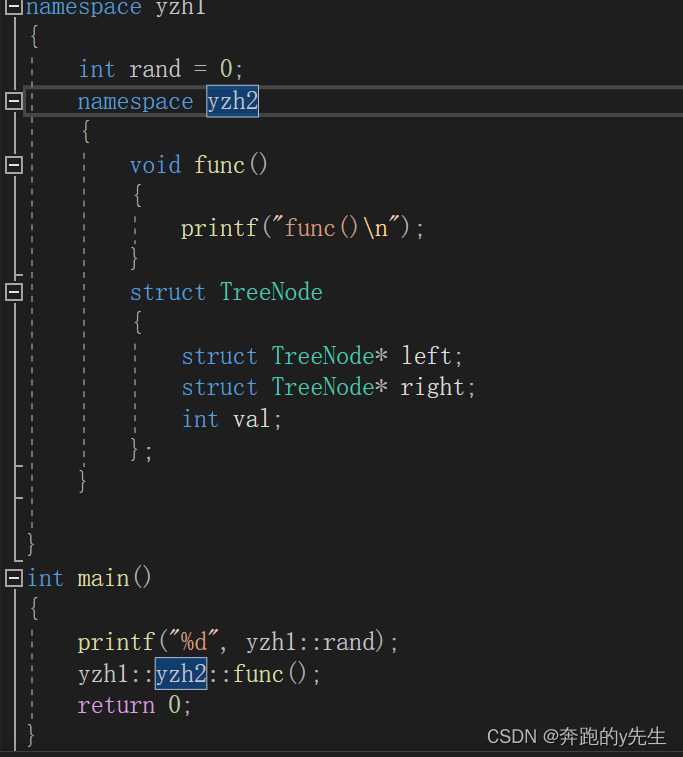Click yzh2 in the main function call

coord(181,673)
